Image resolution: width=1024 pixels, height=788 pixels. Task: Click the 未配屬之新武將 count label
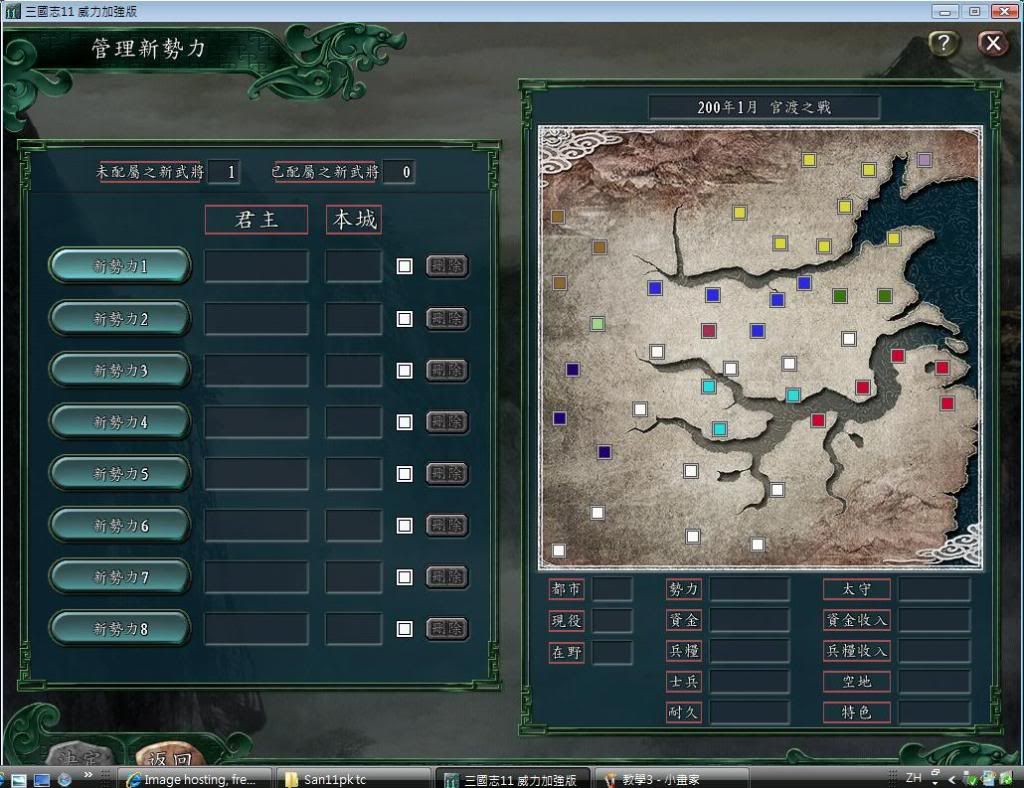pos(150,172)
